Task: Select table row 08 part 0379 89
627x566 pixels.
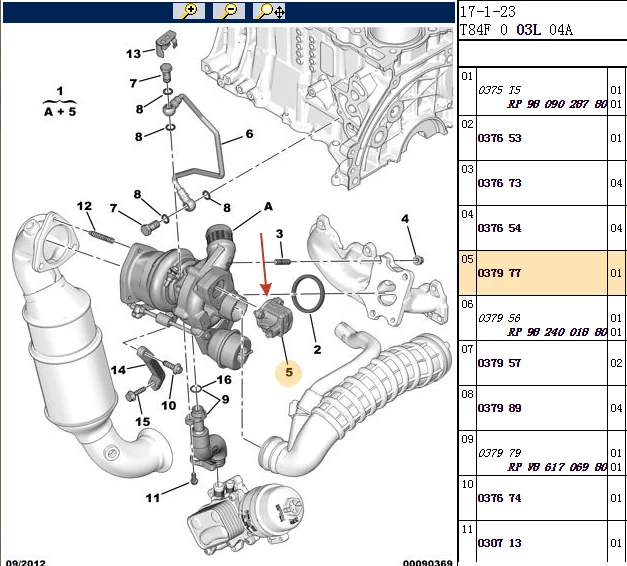Action: [542, 408]
